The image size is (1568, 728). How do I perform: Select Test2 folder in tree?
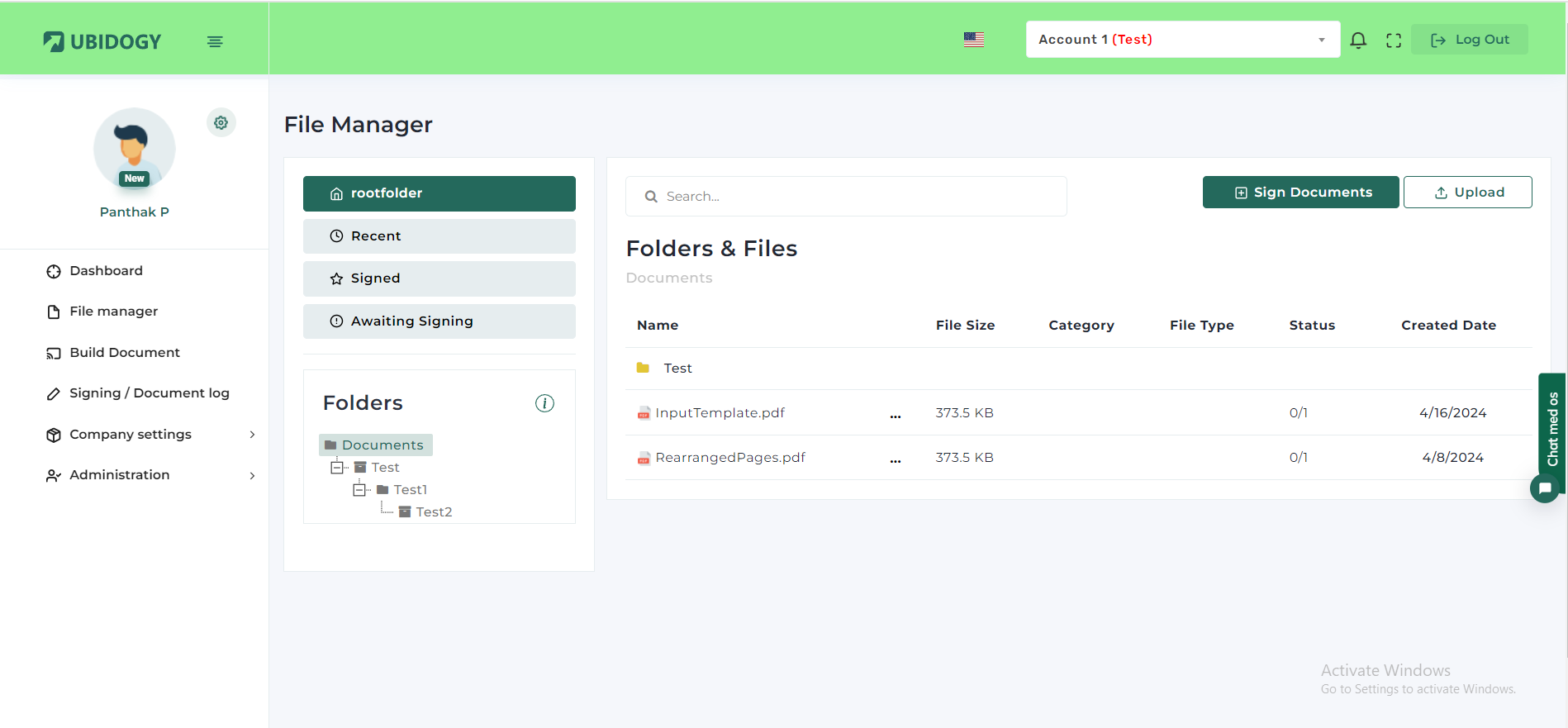[x=433, y=512]
